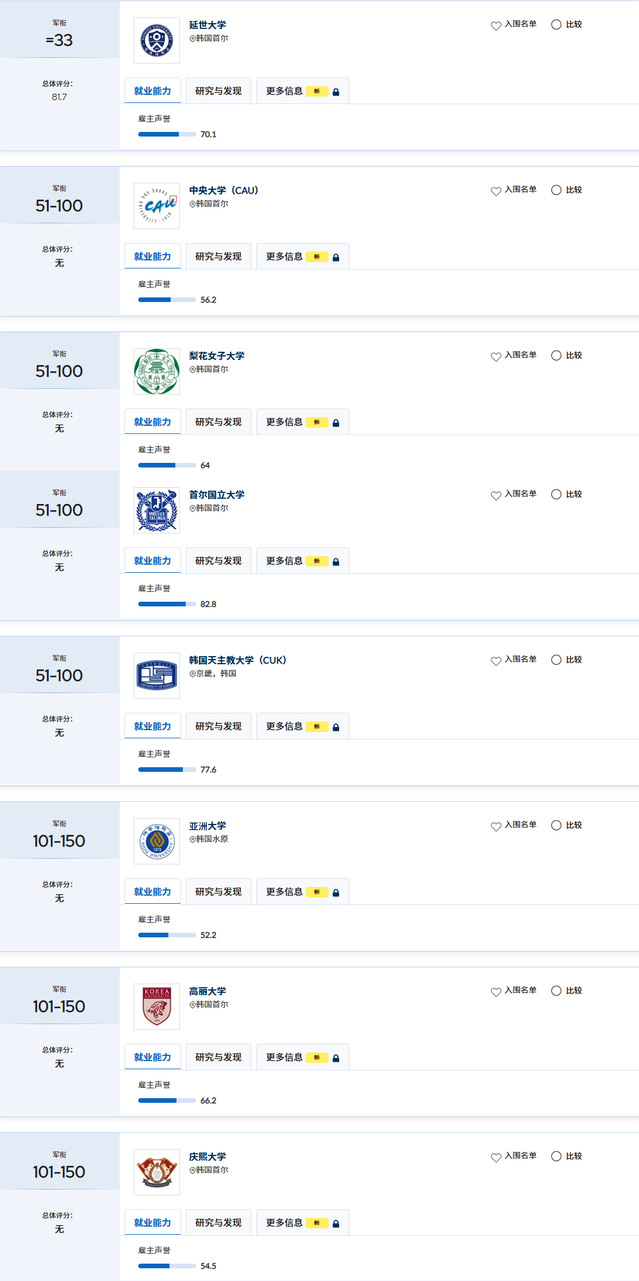Image resolution: width=639 pixels, height=1281 pixels.
Task: Open the 亚洲大学 name link
Action: pos(208,826)
